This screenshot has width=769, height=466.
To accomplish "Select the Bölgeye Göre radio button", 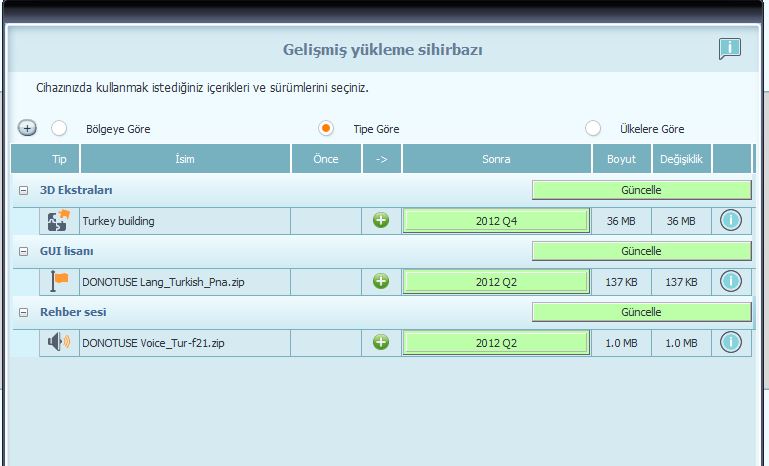I will pos(59,128).
